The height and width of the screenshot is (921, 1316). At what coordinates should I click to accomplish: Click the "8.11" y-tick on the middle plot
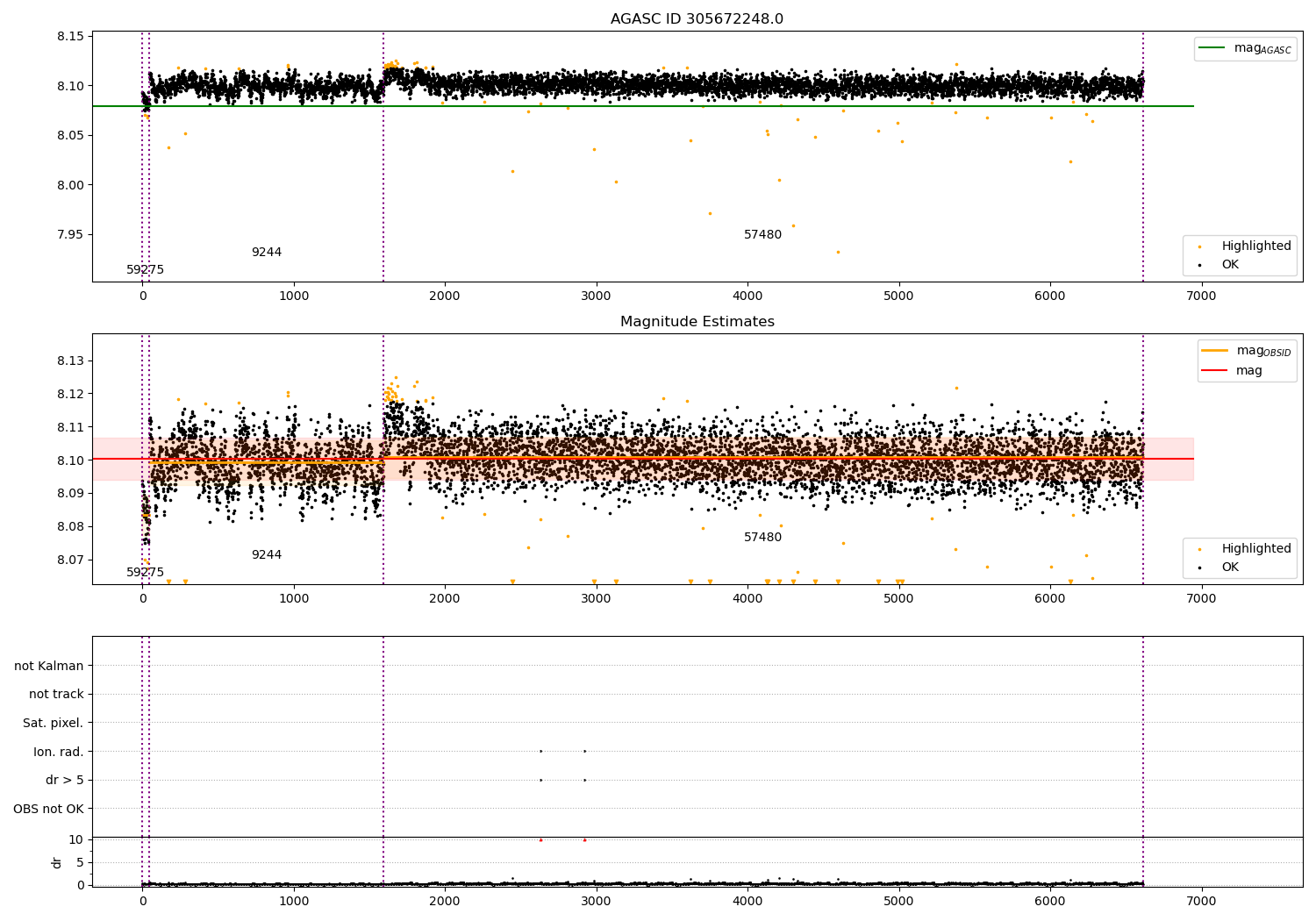click(70, 427)
